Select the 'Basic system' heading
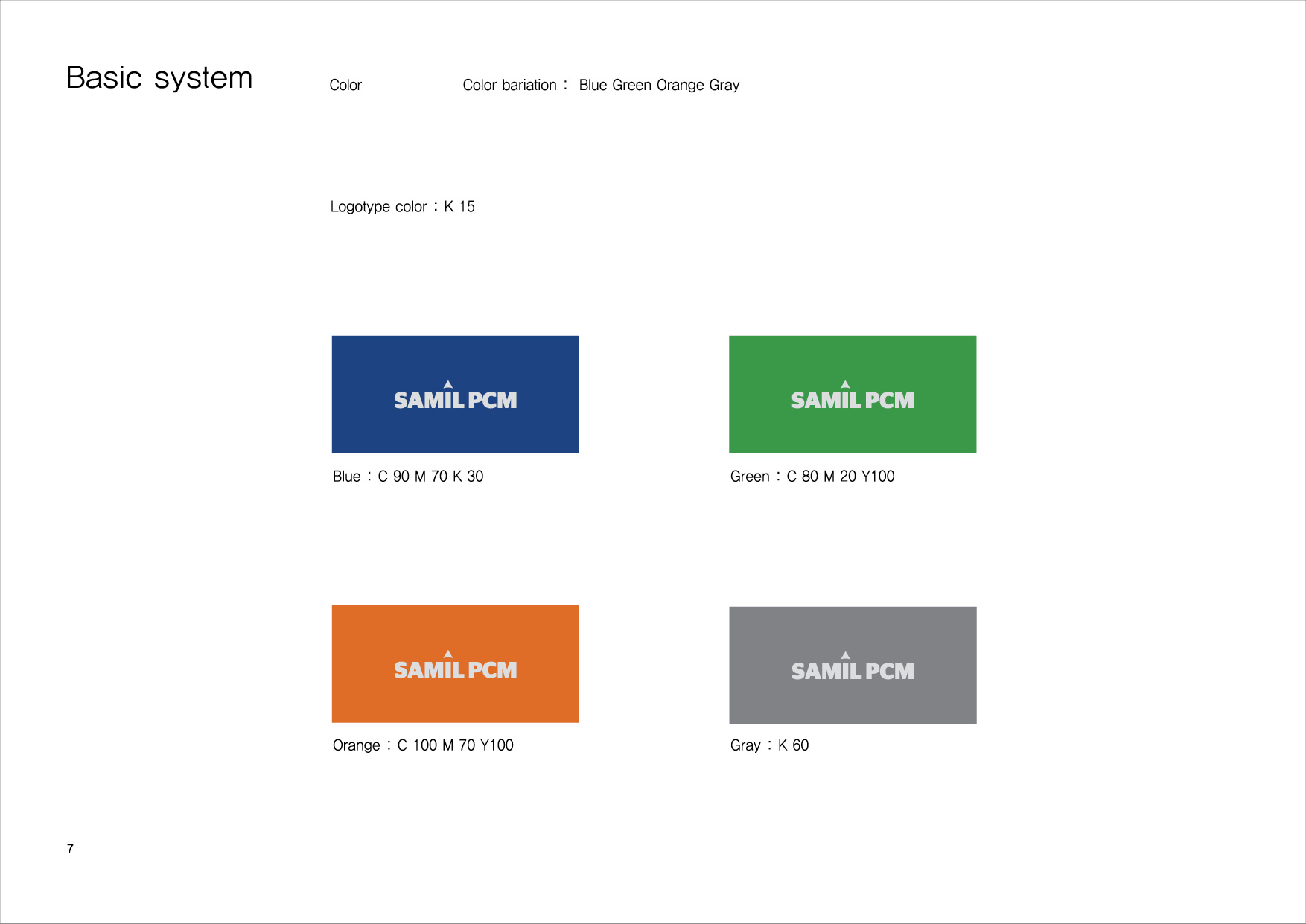Image resolution: width=1306 pixels, height=924 pixels. [x=159, y=77]
